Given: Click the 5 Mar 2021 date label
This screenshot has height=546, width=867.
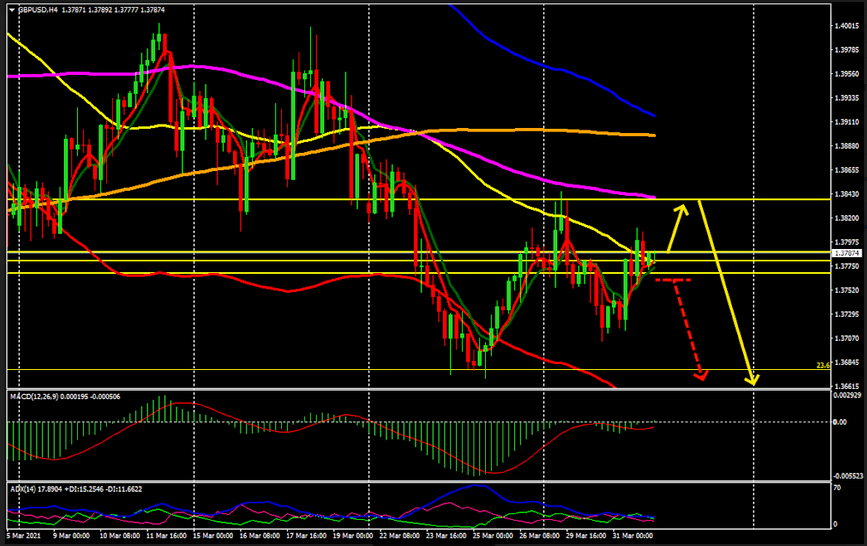Looking at the screenshot, I should coord(24,536).
